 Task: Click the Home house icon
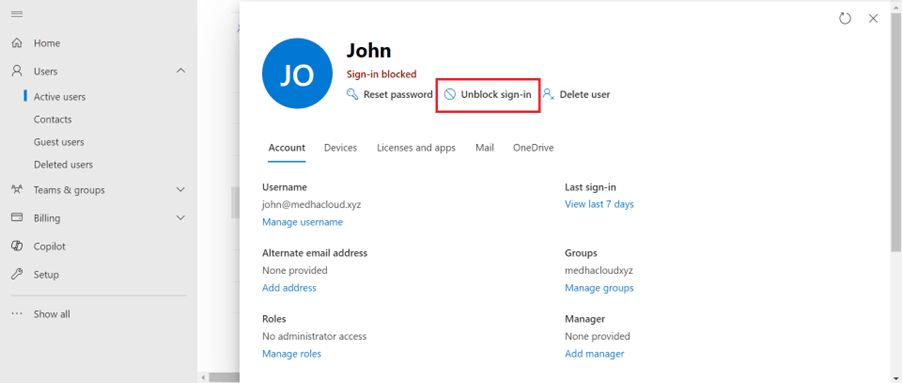[x=17, y=43]
